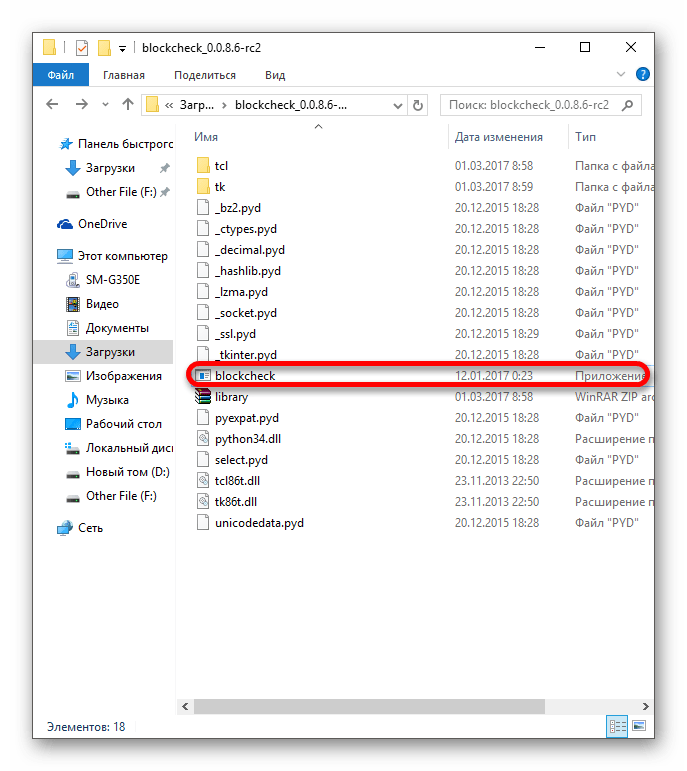Viewport: 687px width, 771px height.
Task: Open the address bar history dropdown
Action: pyautogui.click(x=398, y=105)
